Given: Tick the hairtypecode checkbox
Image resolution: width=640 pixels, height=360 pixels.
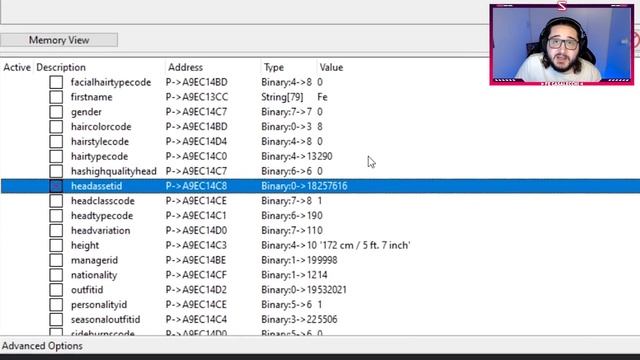Looking at the screenshot, I should 56,156.
